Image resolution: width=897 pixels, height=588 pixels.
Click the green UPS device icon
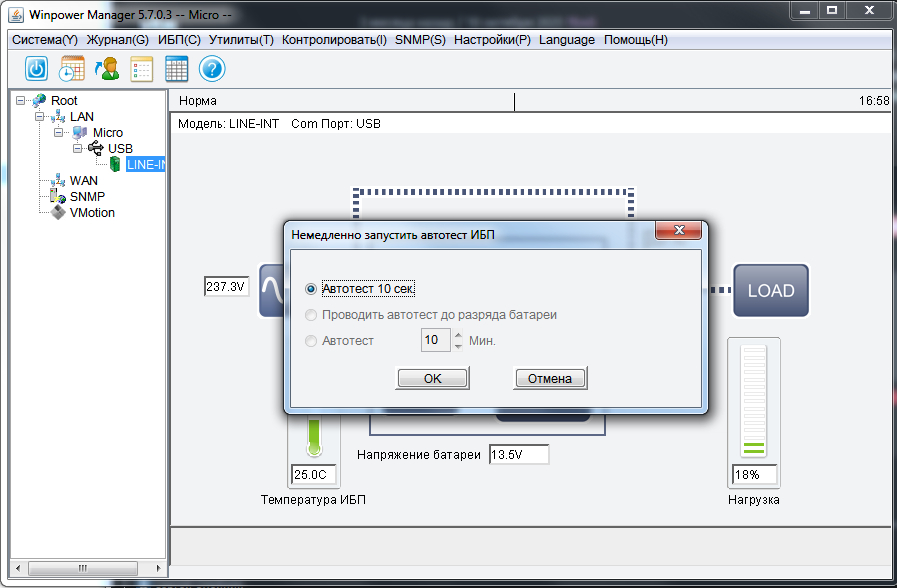click(115, 165)
